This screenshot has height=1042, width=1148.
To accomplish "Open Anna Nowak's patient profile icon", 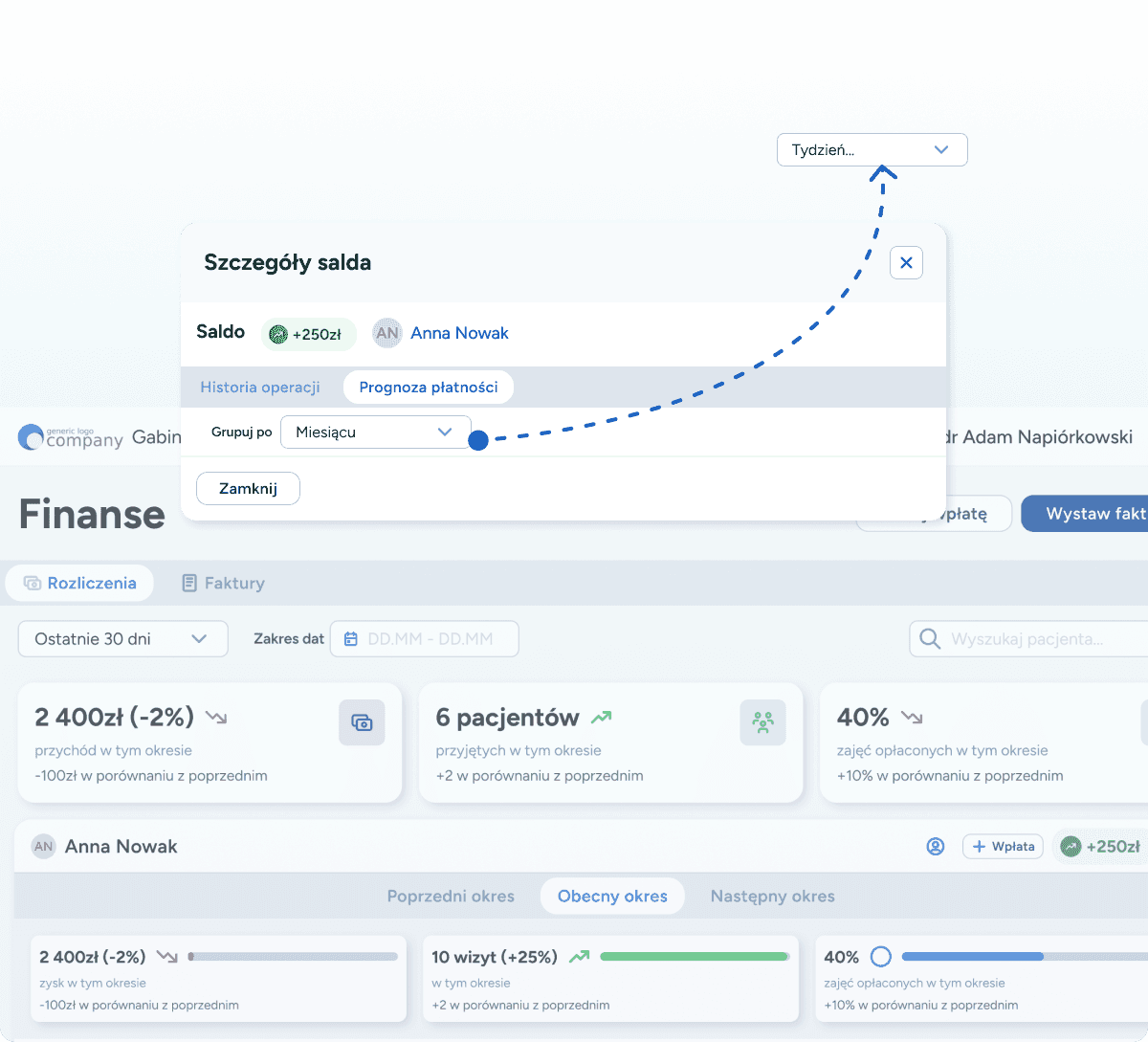I will click(936, 846).
